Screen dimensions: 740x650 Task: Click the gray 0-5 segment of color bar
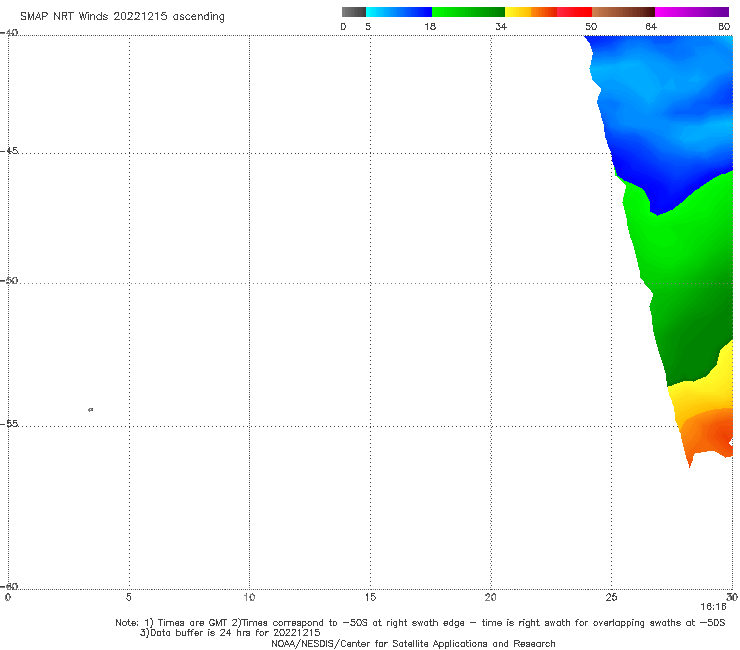coord(354,12)
